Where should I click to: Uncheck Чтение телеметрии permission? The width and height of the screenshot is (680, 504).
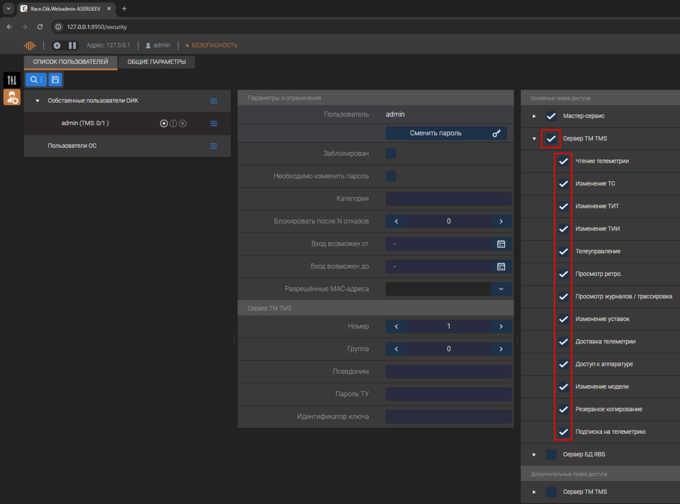tap(564, 161)
